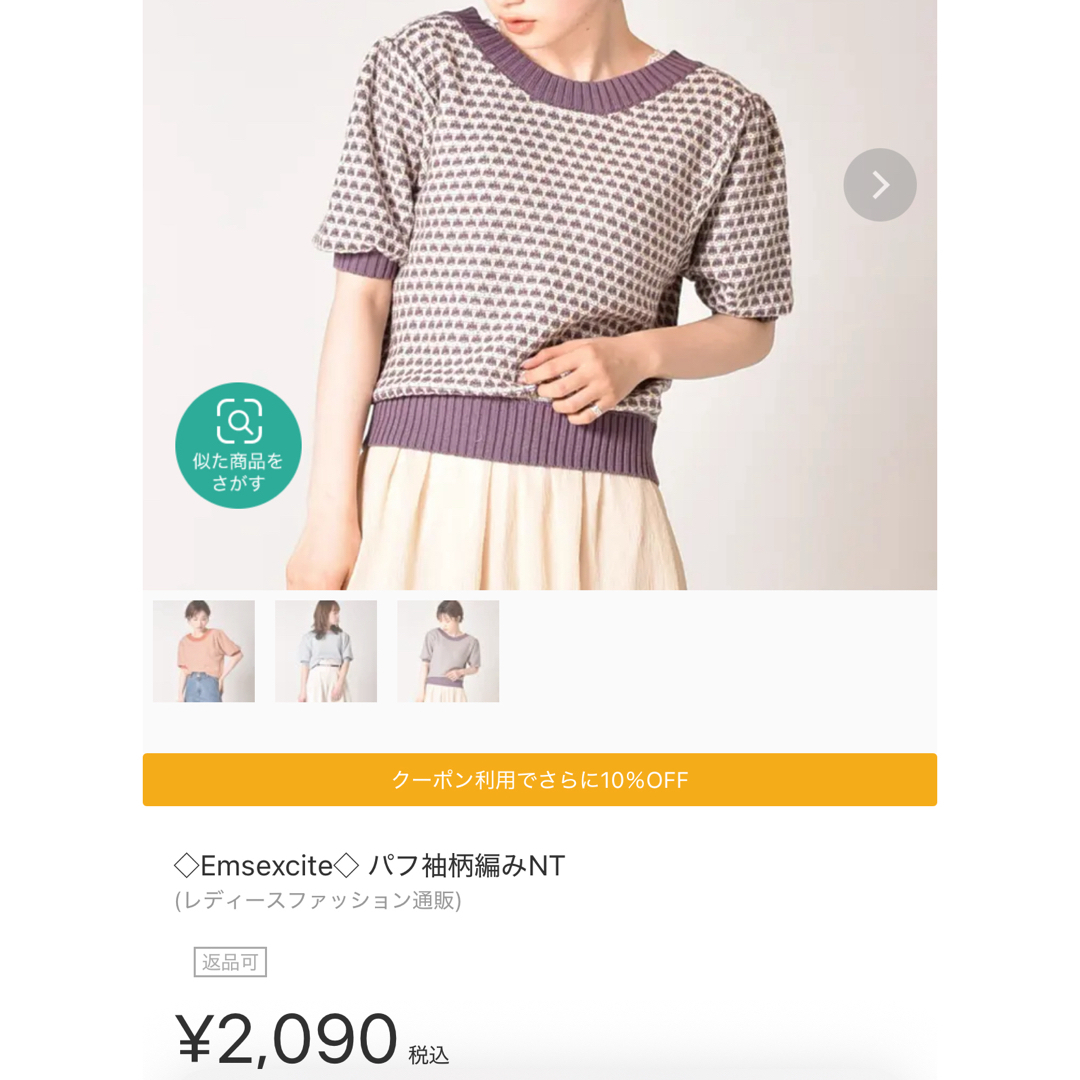The width and height of the screenshot is (1080, 1080).
Task: Open the クーポン利用でさらに10%OFF banner
Action: tap(539, 780)
